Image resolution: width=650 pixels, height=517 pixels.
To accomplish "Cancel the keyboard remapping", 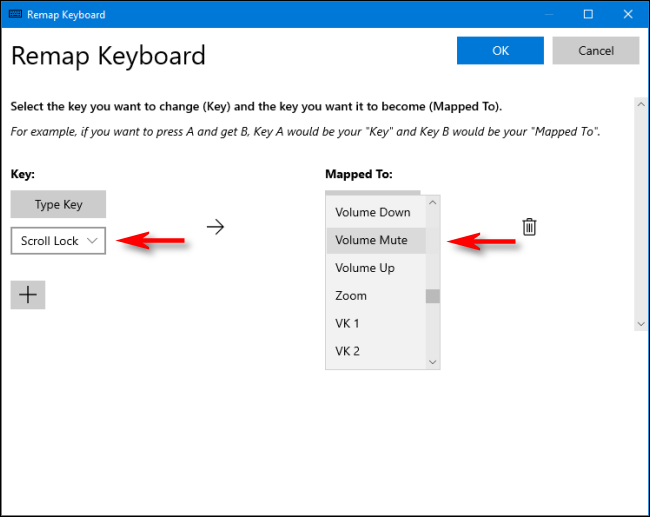I will (x=596, y=51).
